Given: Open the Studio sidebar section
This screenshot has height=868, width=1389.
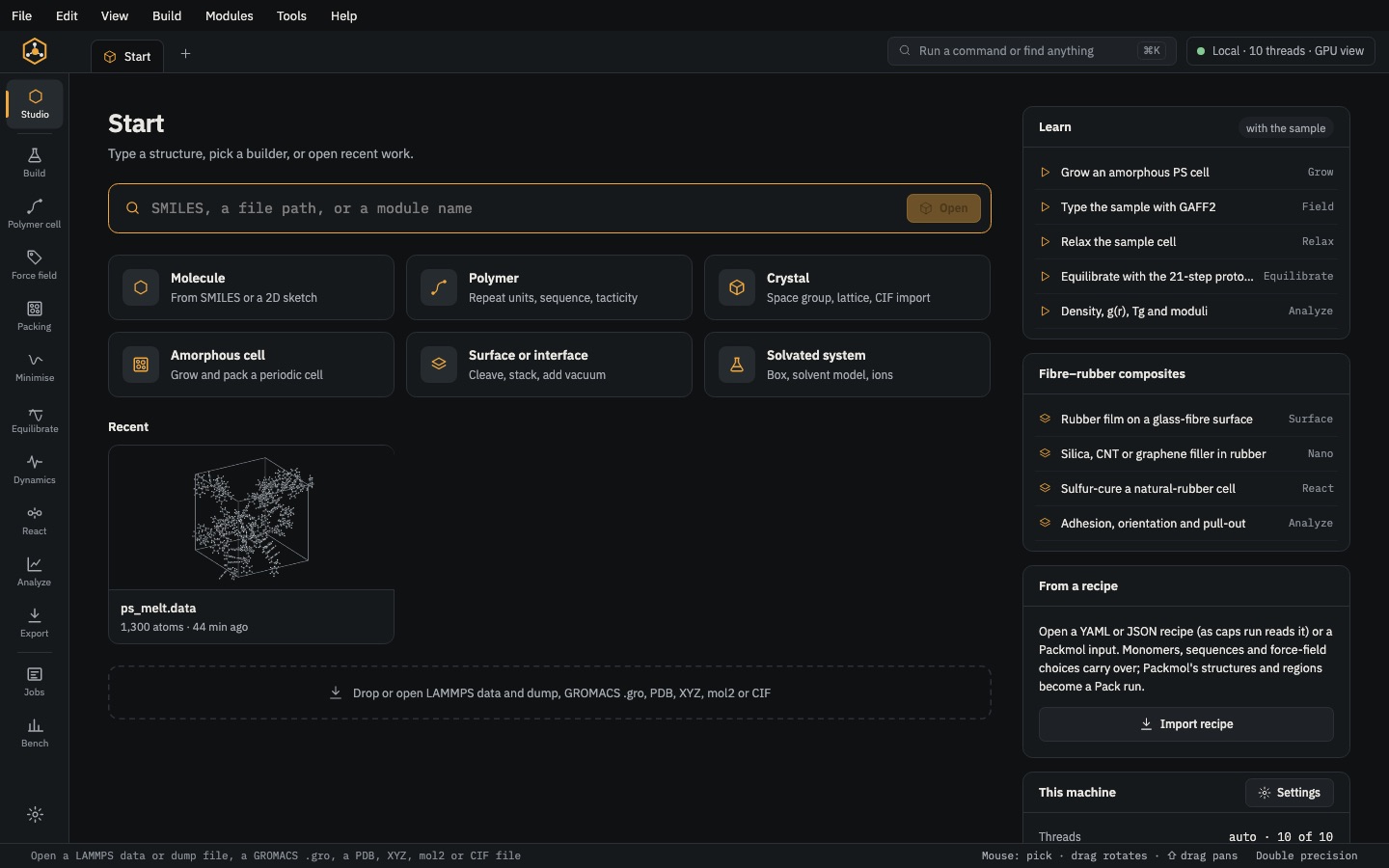Looking at the screenshot, I should click(35, 104).
